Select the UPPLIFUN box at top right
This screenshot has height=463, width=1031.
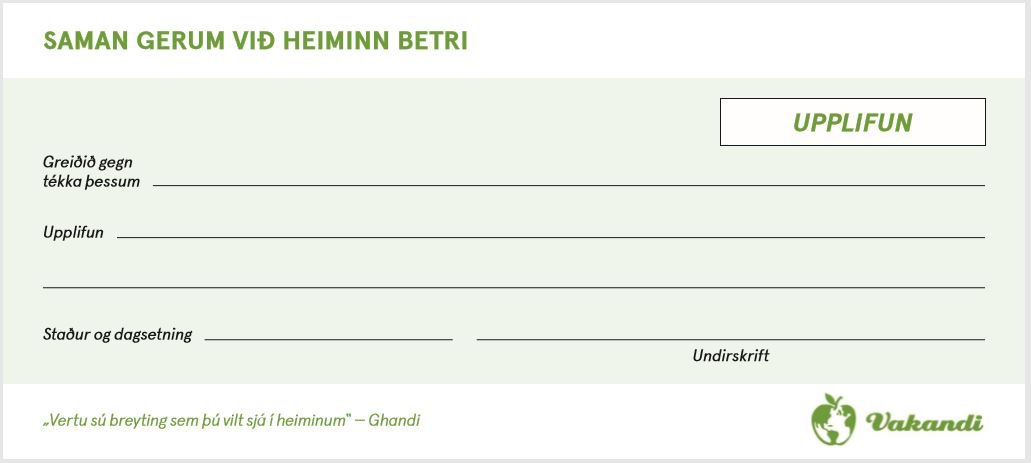click(x=853, y=122)
